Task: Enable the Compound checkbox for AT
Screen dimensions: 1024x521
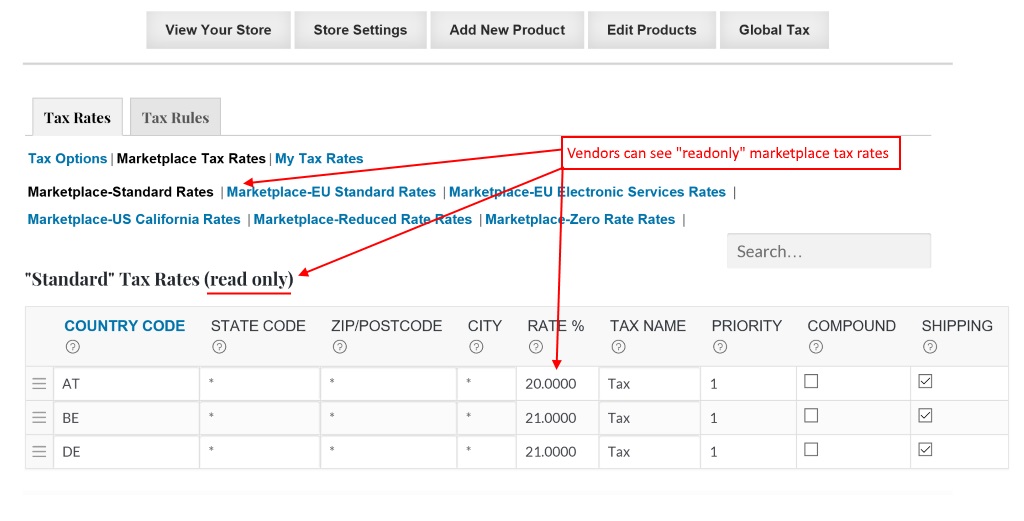Action: [x=811, y=382]
